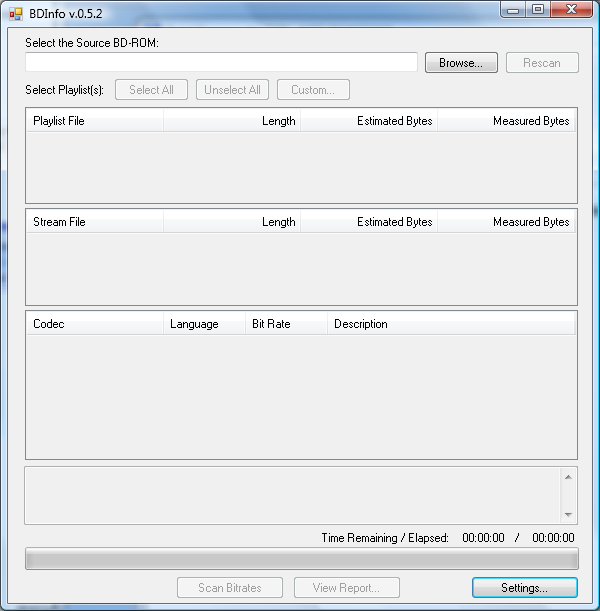Image resolution: width=600 pixels, height=611 pixels.
Task: Open the Browse dialog for source BD-ROM
Action: pos(461,63)
